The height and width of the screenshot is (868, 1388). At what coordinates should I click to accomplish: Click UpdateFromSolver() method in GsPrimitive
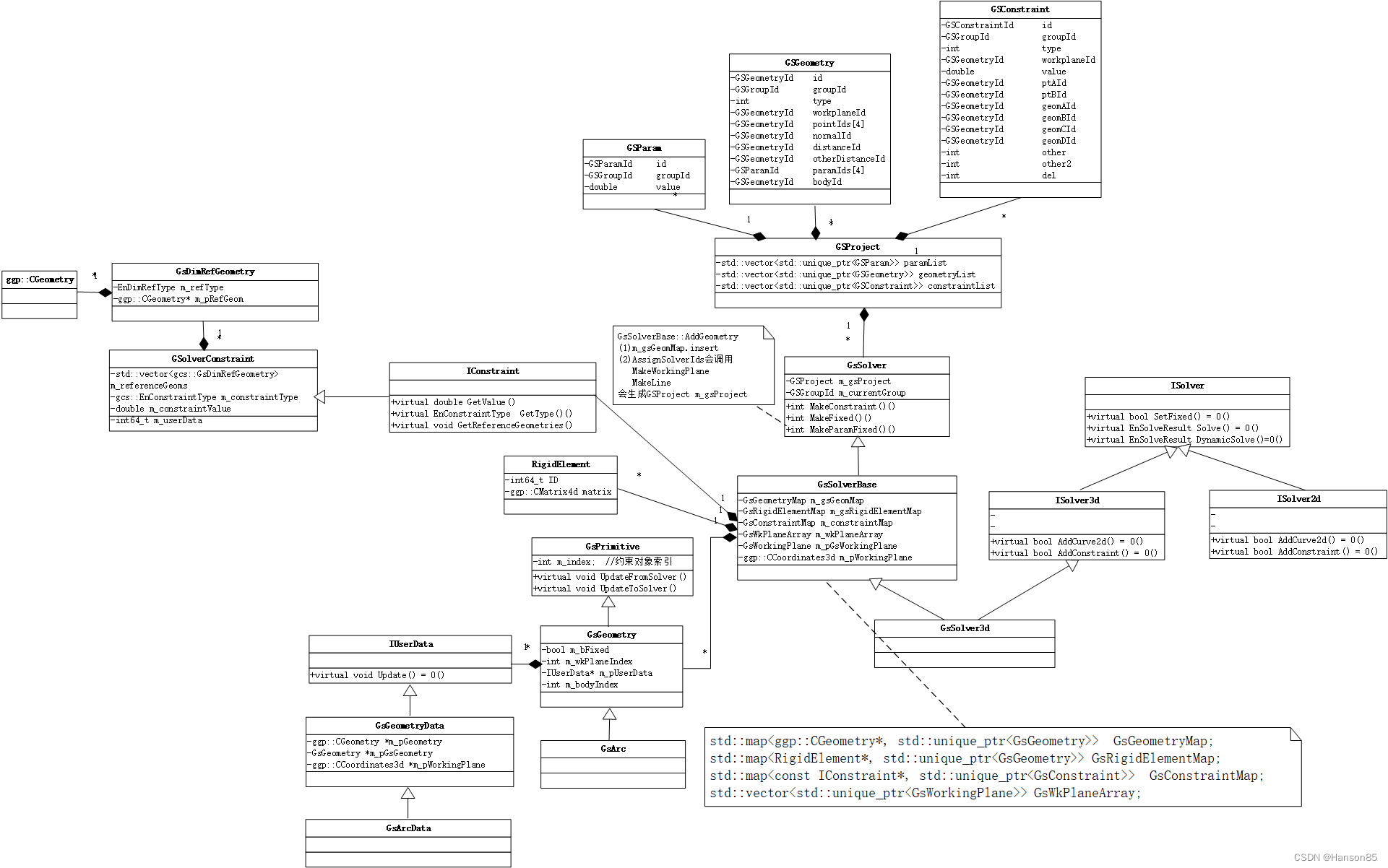pyautogui.click(x=611, y=577)
